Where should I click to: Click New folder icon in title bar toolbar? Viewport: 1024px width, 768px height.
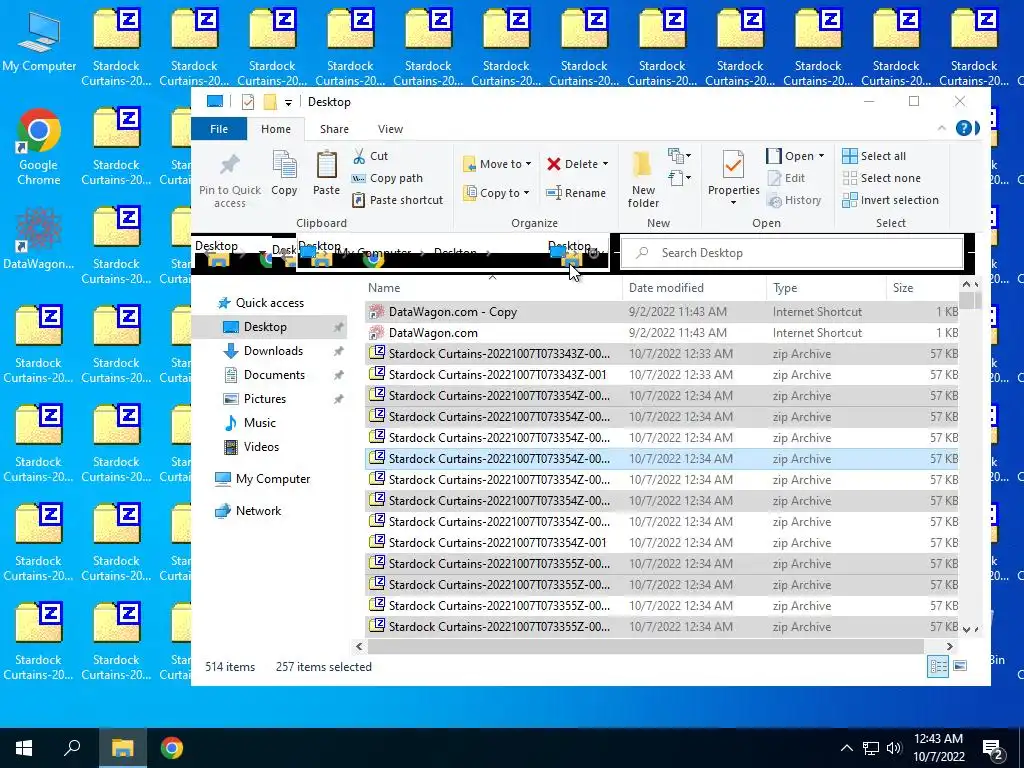(270, 102)
